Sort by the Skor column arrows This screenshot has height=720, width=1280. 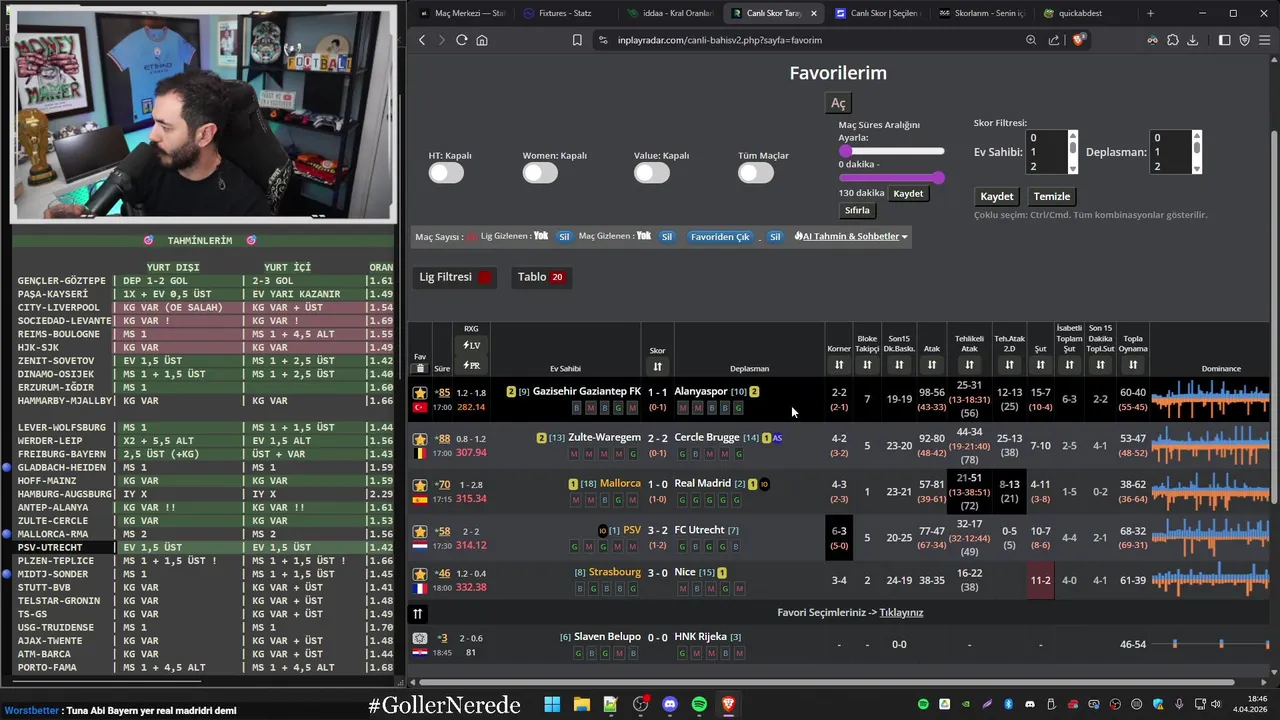pyautogui.click(x=657, y=366)
